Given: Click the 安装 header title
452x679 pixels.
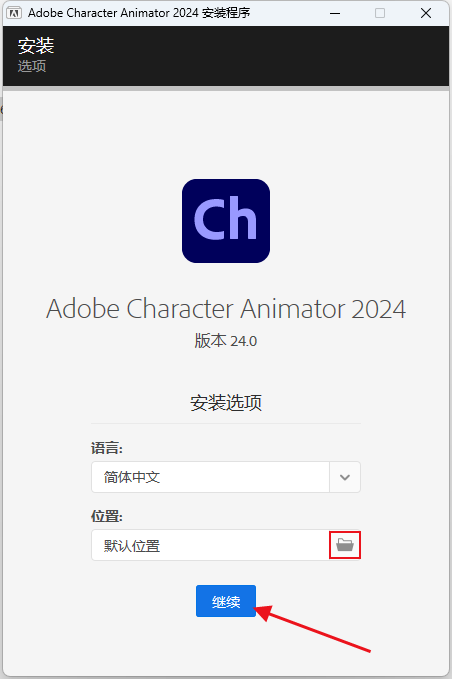Looking at the screenshot, I should tap(36, 46).
